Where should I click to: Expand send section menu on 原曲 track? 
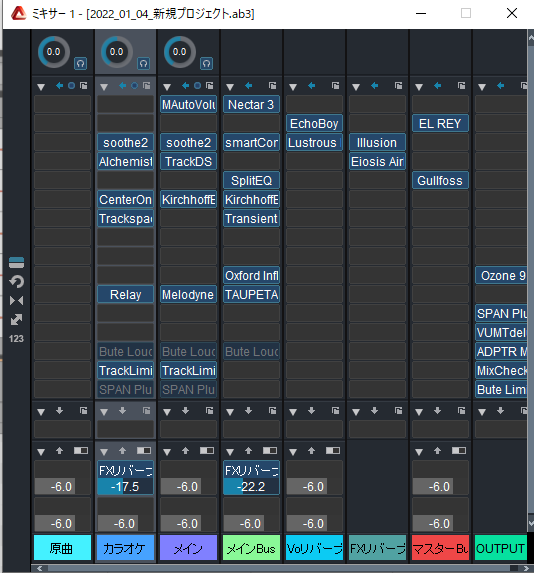pyautogui.click(x=41, y=452)
